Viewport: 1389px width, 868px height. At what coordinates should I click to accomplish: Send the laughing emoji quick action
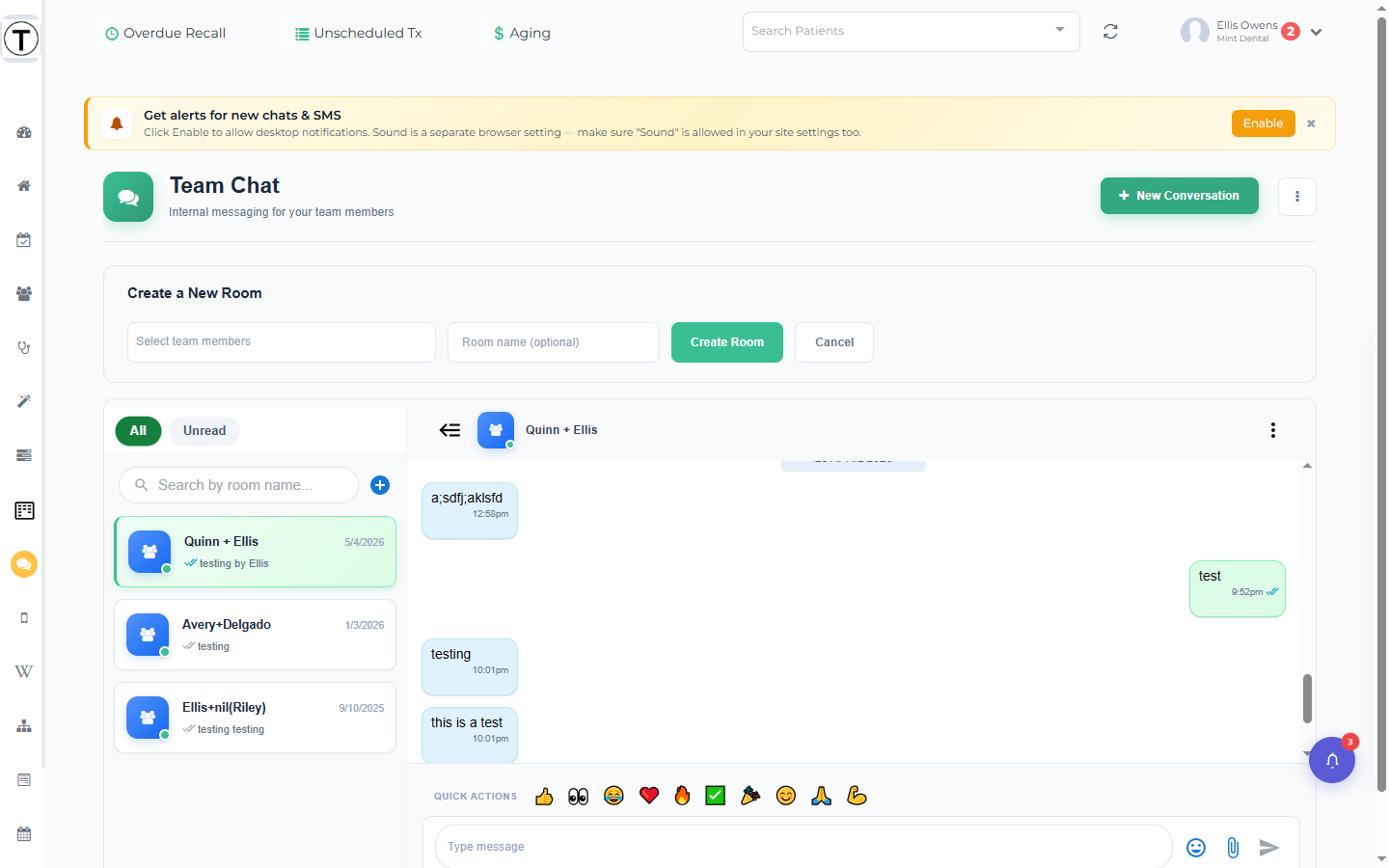[x=613, y=796]
